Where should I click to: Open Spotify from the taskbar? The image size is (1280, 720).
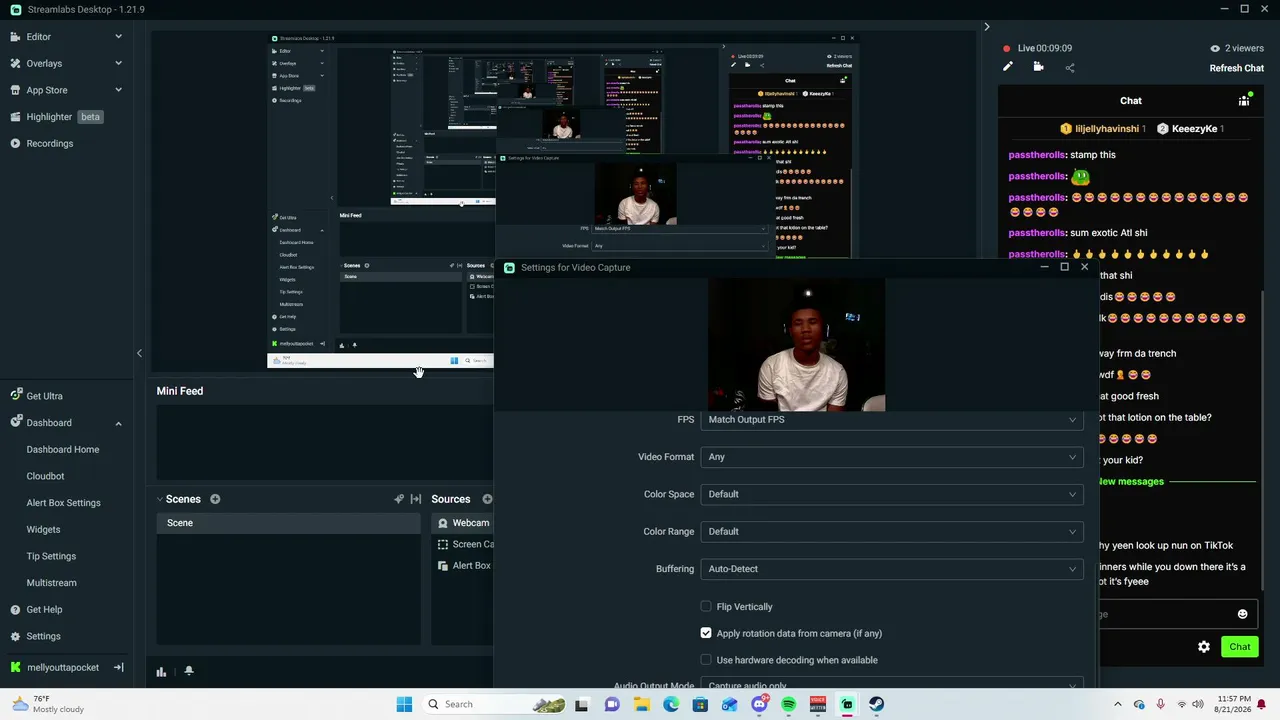pos(788,704)
